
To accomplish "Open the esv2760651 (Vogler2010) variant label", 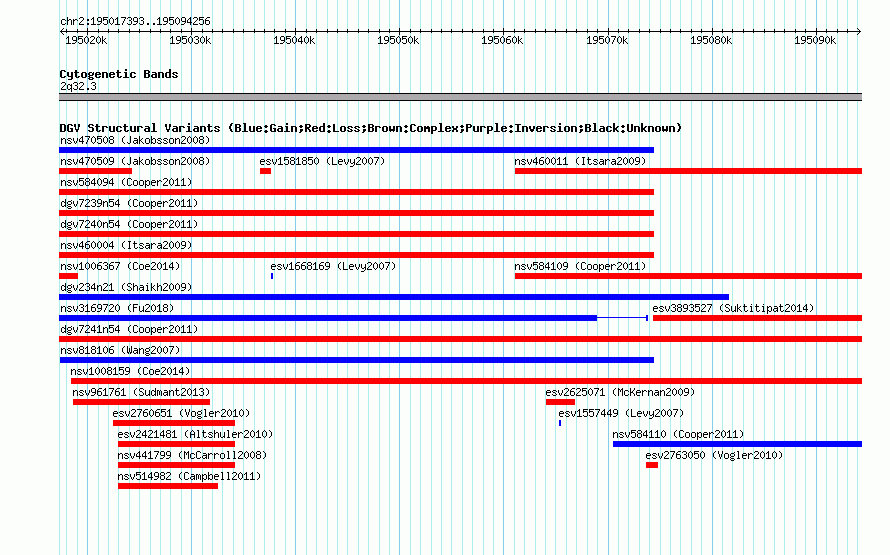I will [181, 413].
